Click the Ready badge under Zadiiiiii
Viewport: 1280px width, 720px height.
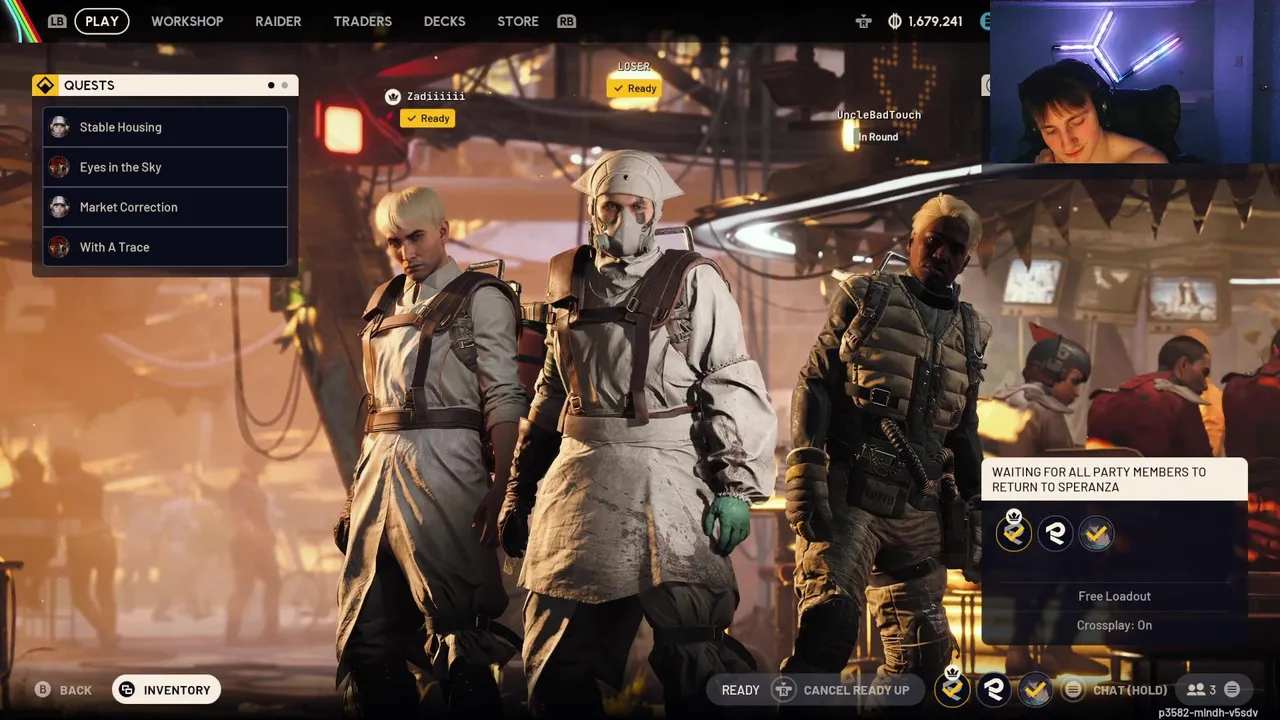428,118
